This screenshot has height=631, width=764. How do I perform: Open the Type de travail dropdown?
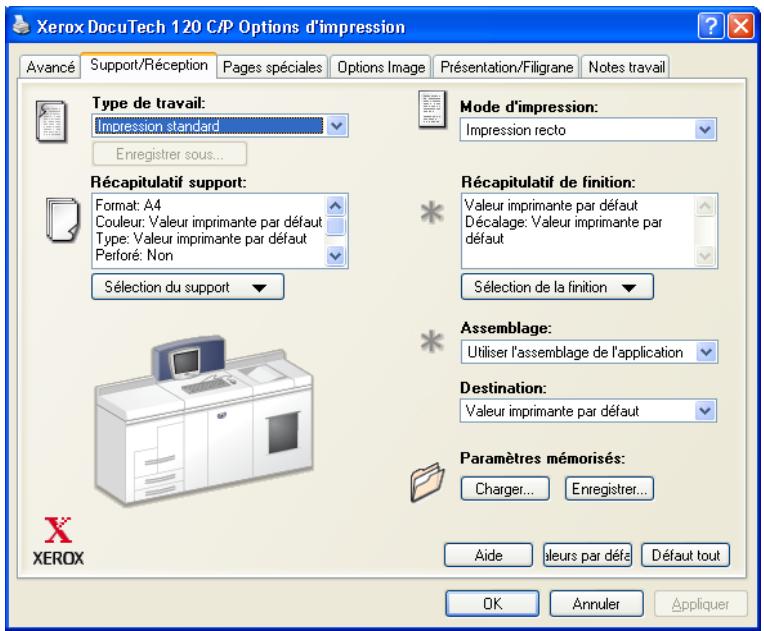coord(337,126)
